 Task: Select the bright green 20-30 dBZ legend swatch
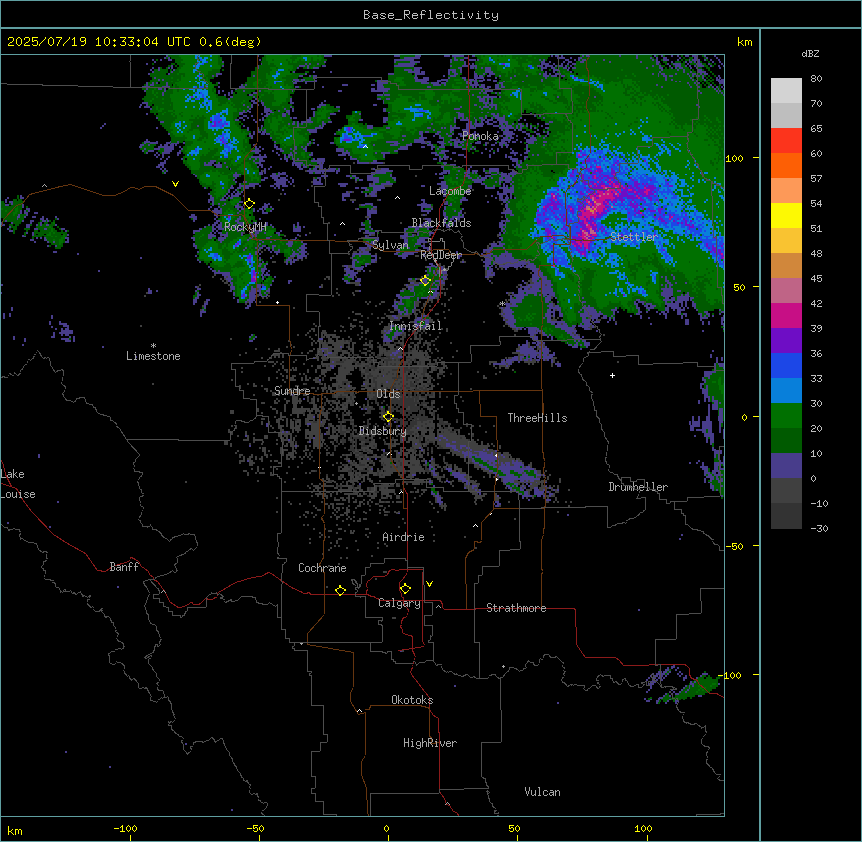point(786,416)
